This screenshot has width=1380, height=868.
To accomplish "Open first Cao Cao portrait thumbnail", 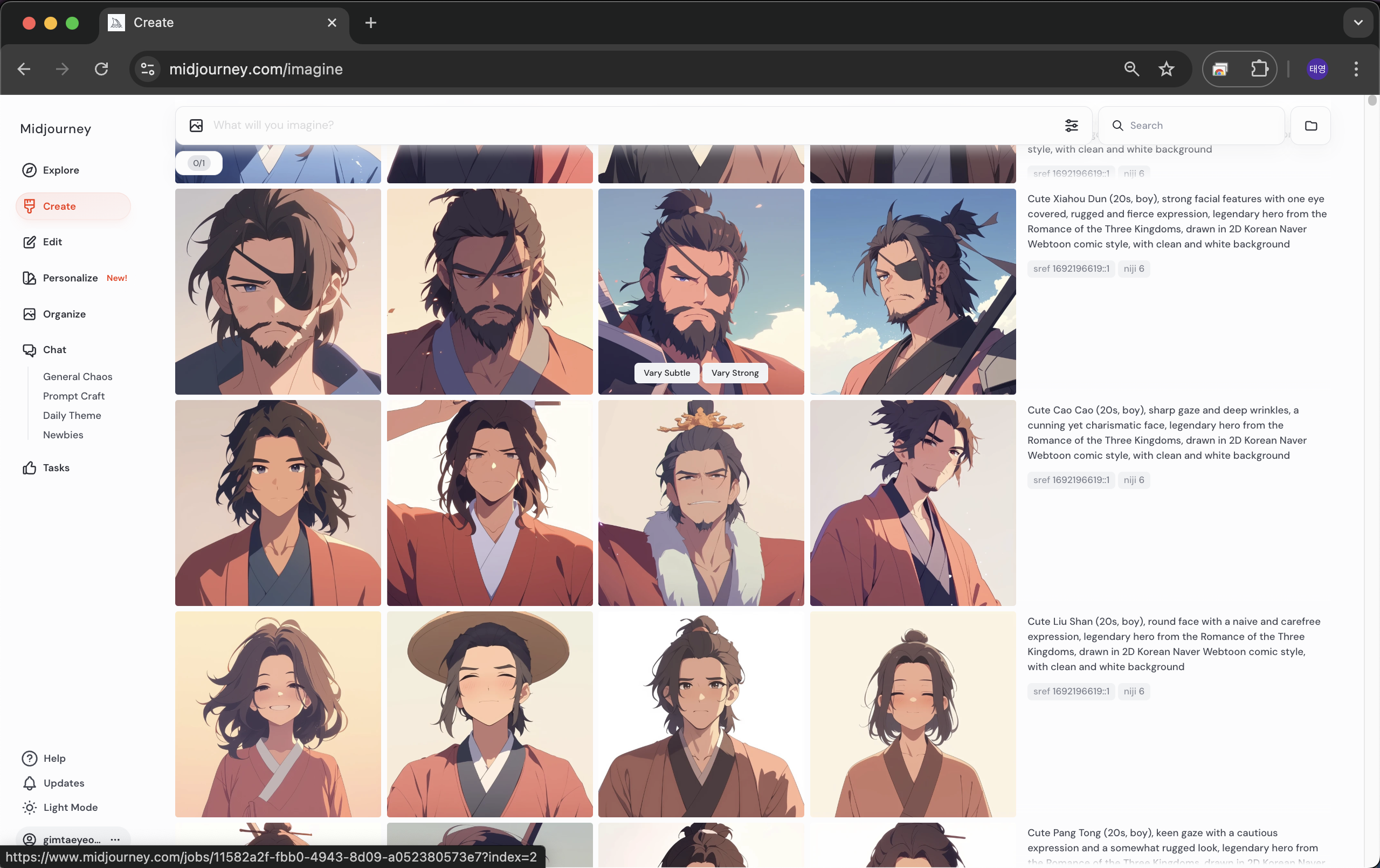I will click(x=278, y=504).
